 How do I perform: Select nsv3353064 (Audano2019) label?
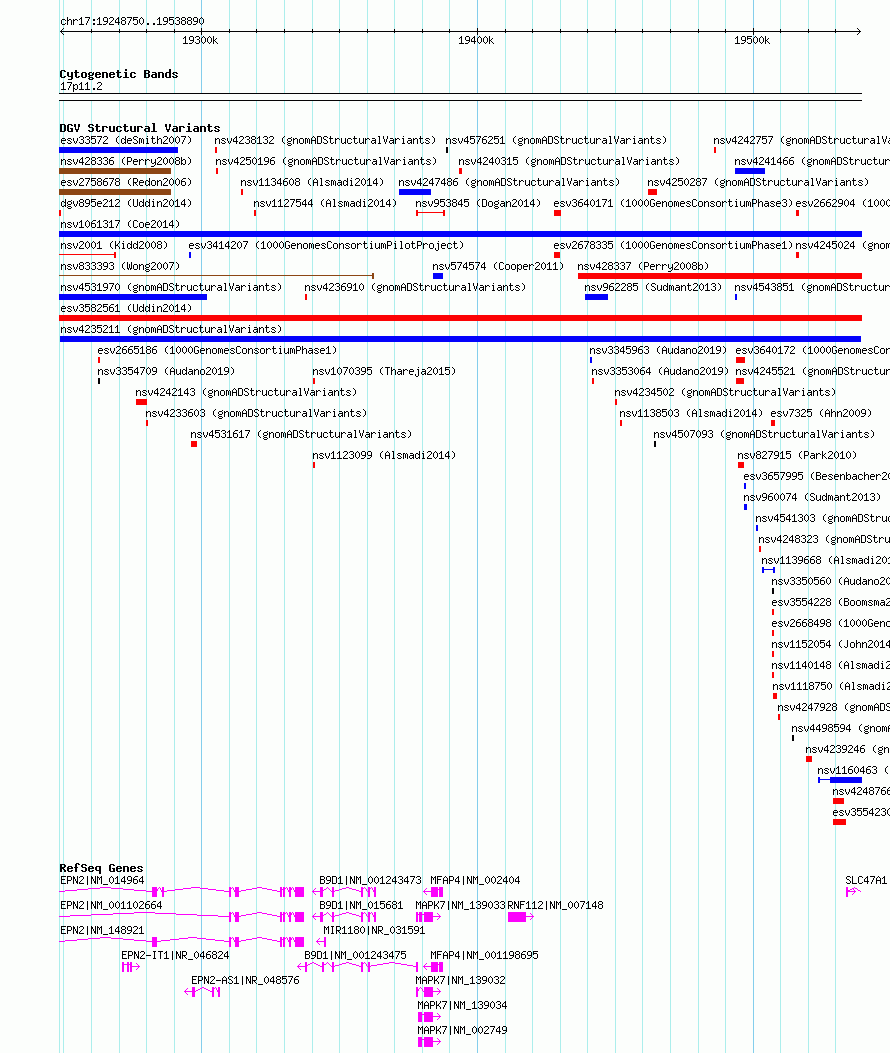[x=660, y=371]
